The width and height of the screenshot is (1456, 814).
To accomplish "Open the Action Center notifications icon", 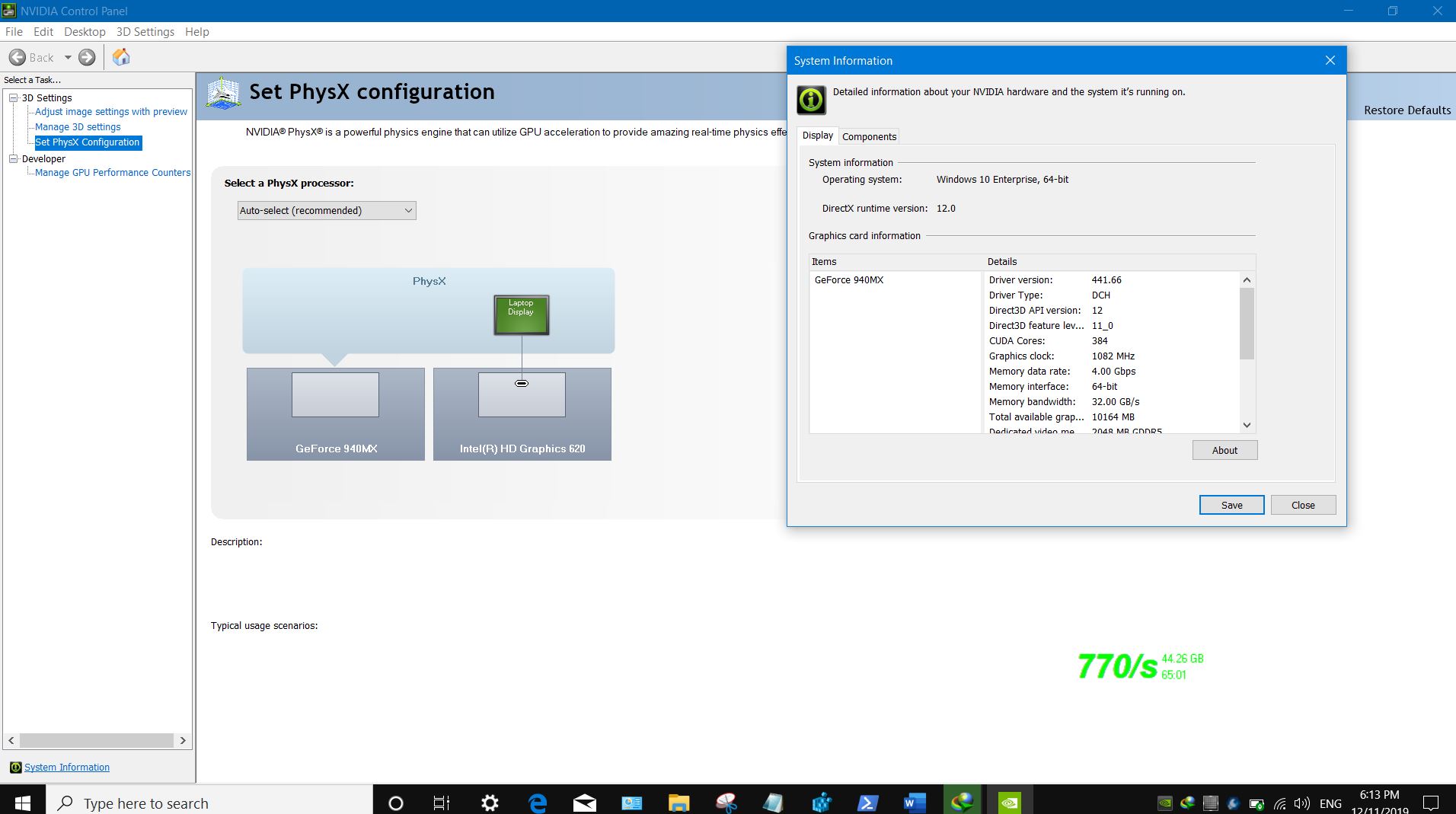I will (x=1431, y=803).
